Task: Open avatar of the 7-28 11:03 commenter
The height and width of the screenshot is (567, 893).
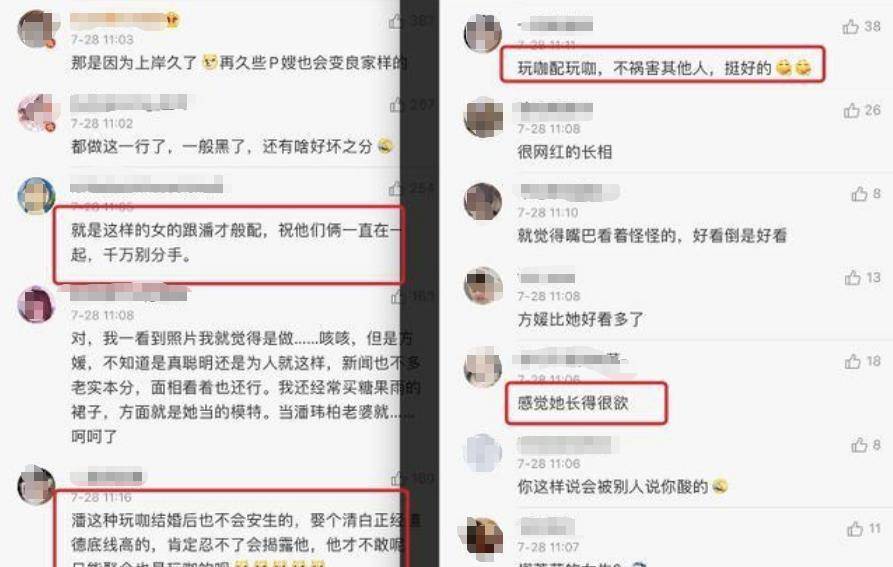Action: (38, 28)
